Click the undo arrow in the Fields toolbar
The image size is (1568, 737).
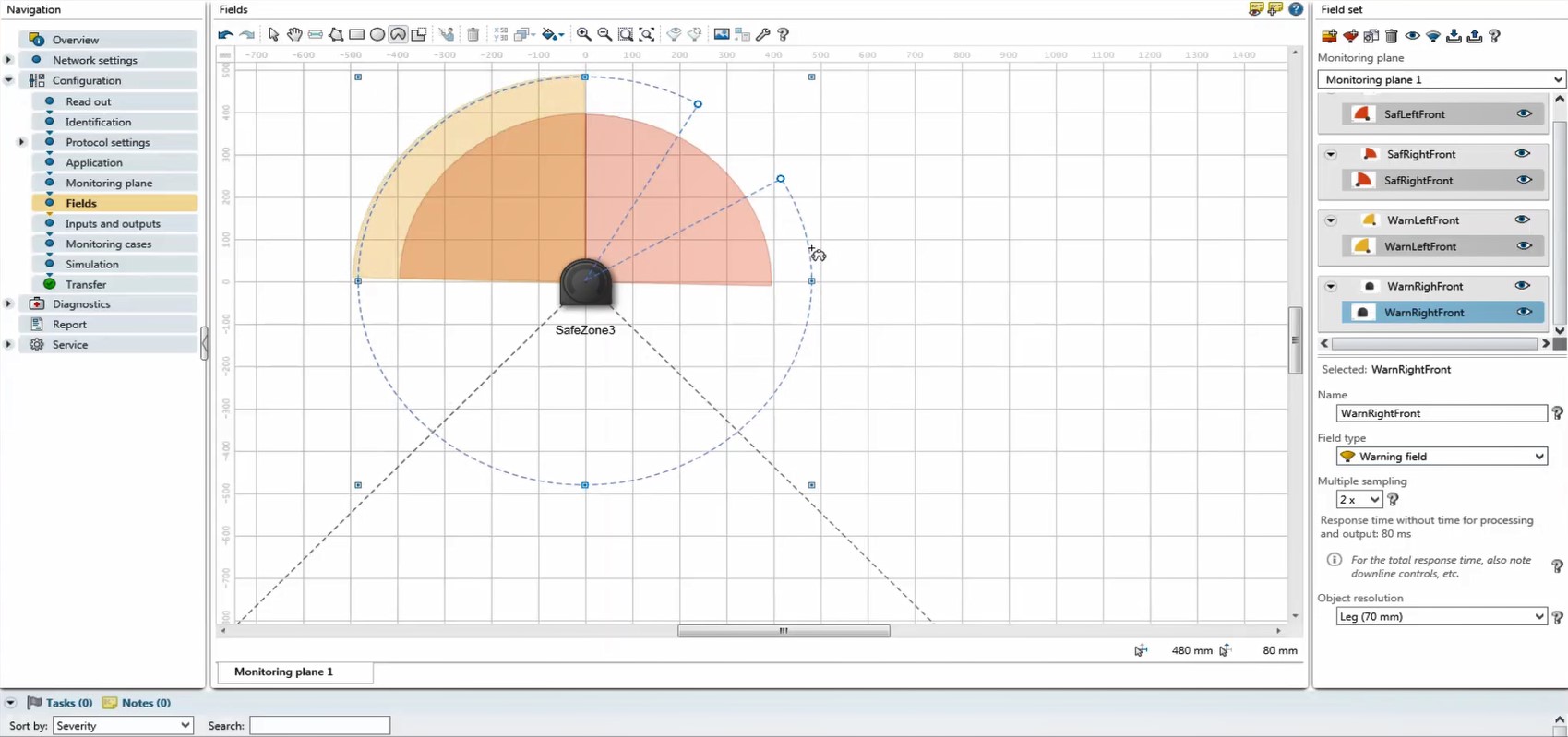[226, 34]
